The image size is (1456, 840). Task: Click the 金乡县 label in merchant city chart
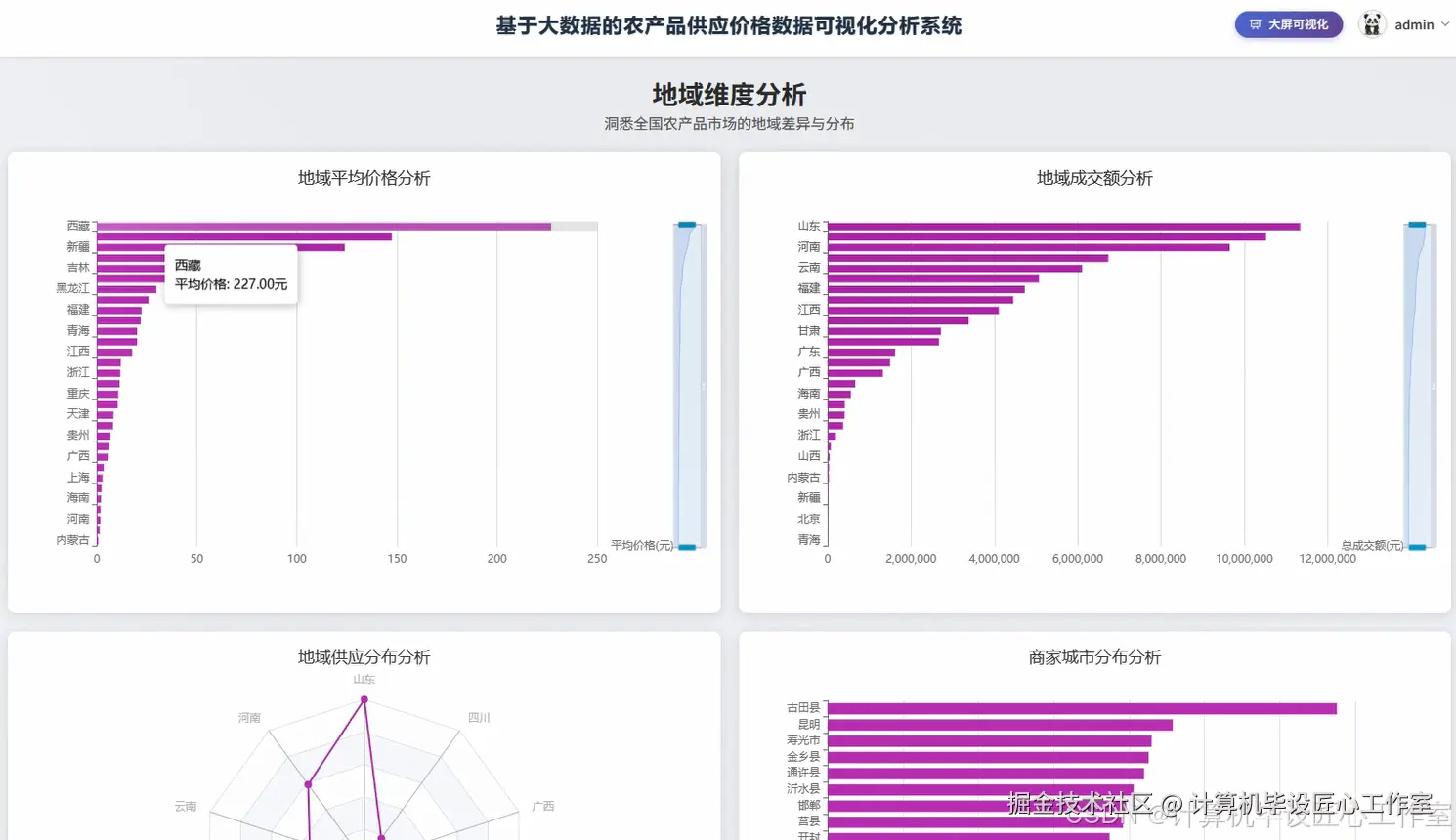click(803, 756)
